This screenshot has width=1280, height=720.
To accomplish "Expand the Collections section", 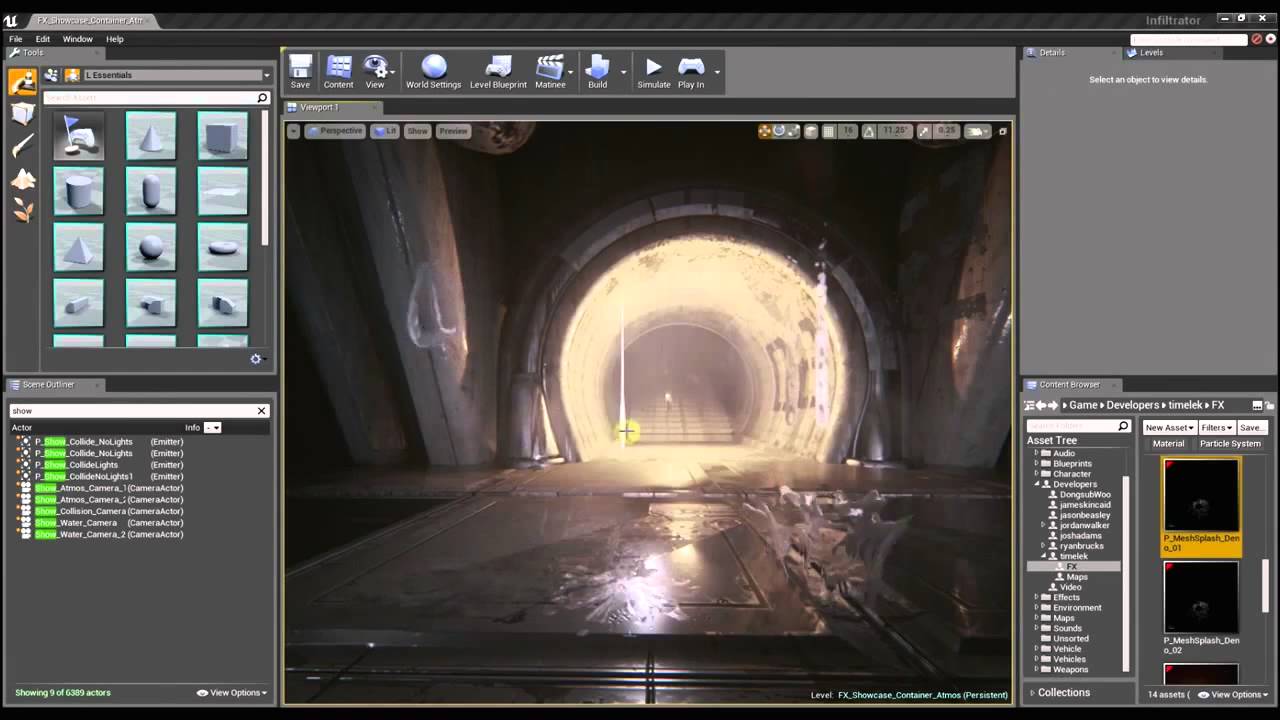I will pyautogui.click(x=1063, y=693).
